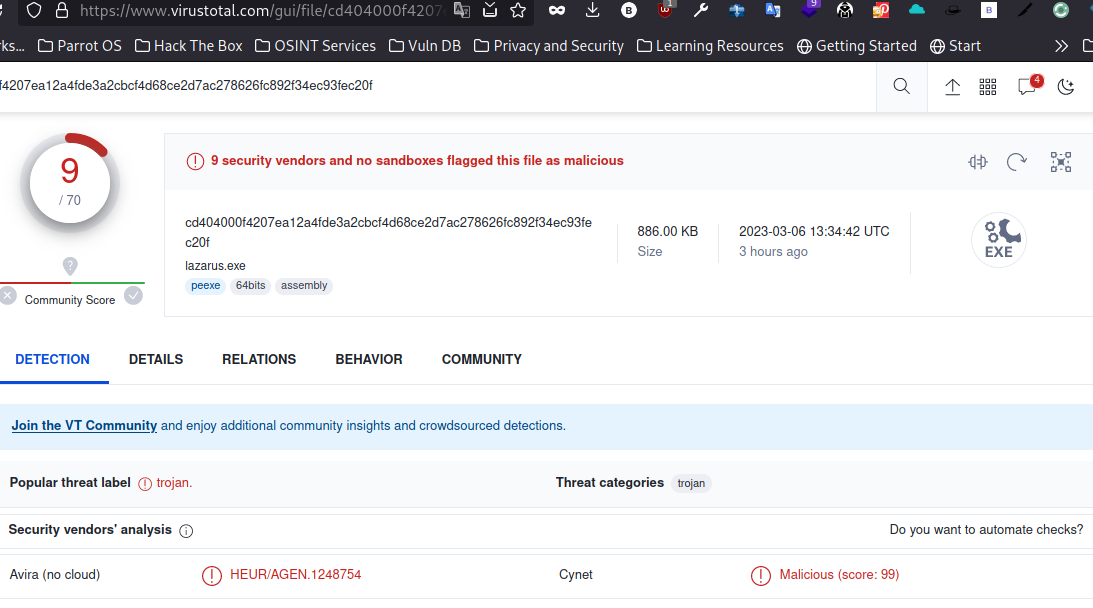Click the 886.00 KB size value
This screenshot has height=608, width=1093.
[667, 231]
